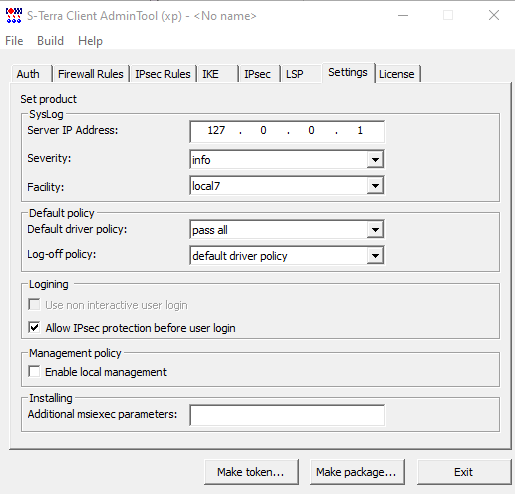Expand the Severity dropdown arrow

click(x=375, y=160)
